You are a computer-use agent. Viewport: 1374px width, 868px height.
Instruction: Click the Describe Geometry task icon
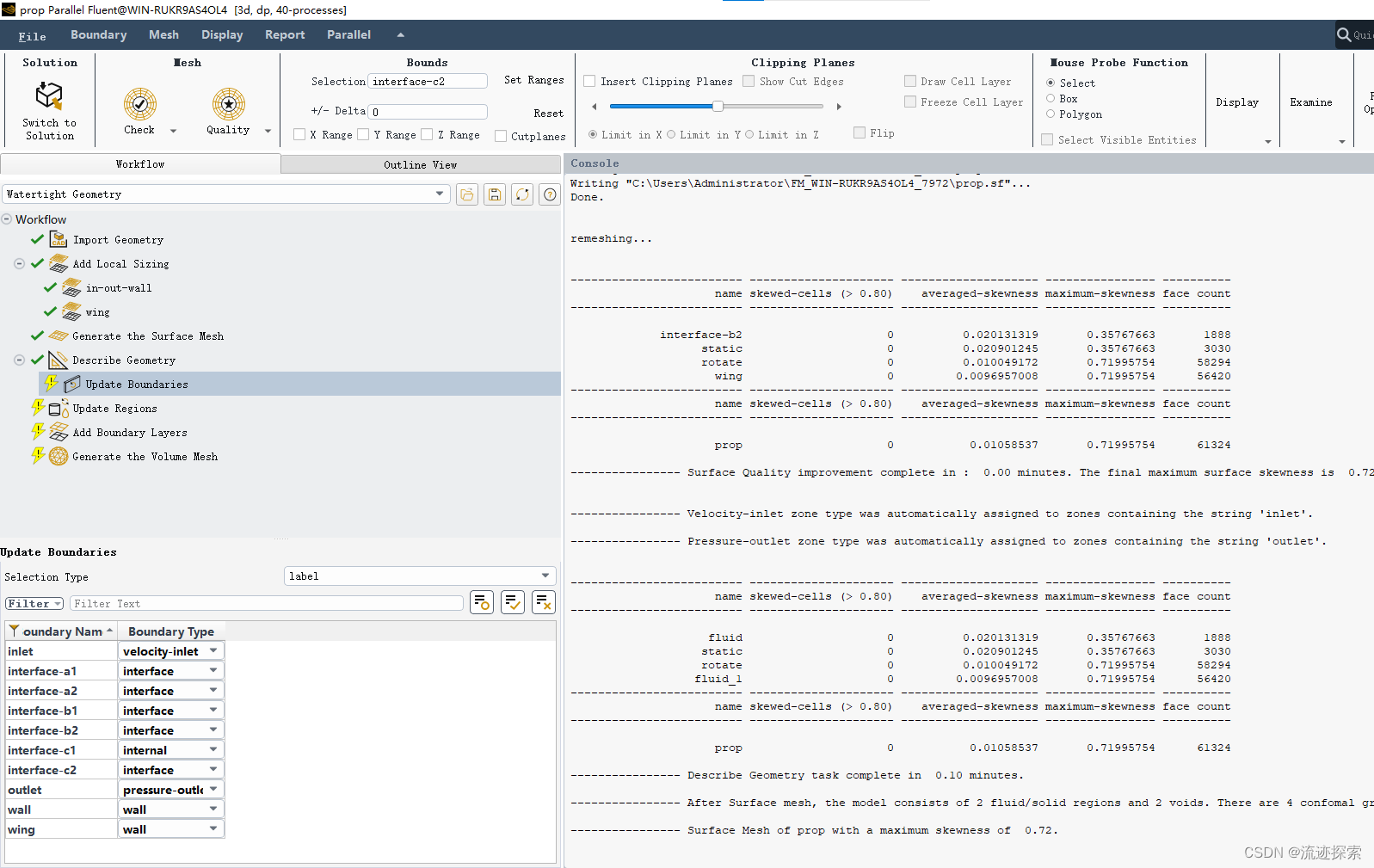click(59, 360)
